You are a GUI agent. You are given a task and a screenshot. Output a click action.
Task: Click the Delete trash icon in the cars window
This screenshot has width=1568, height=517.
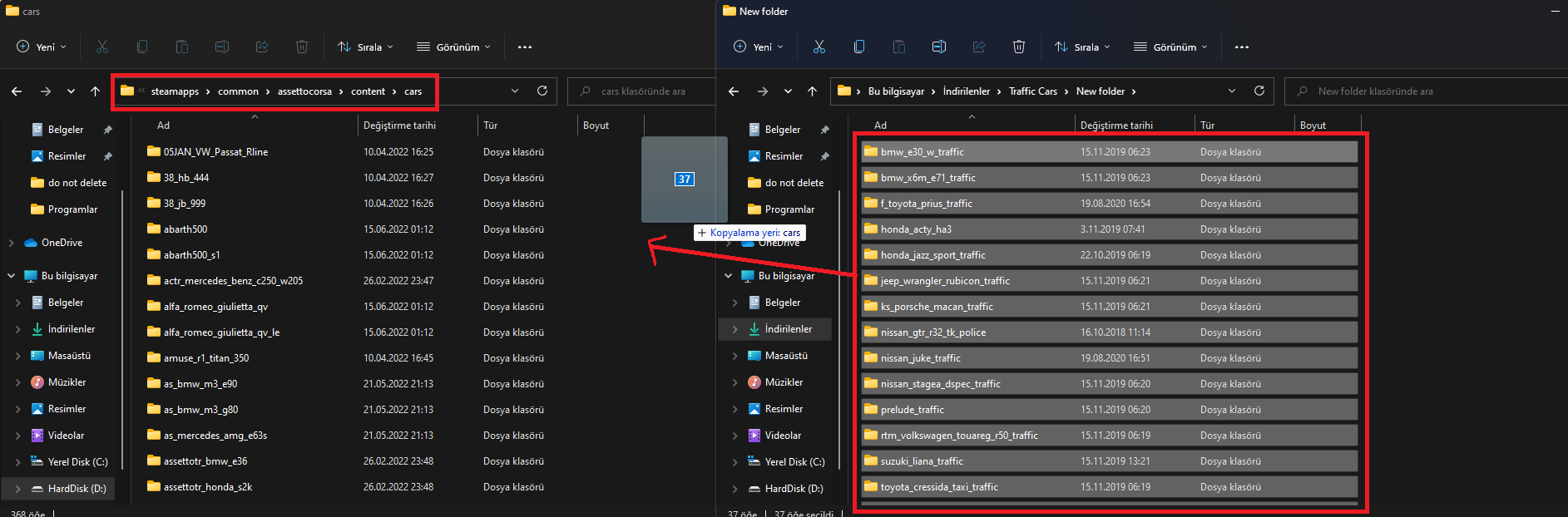tap(302, 47)
